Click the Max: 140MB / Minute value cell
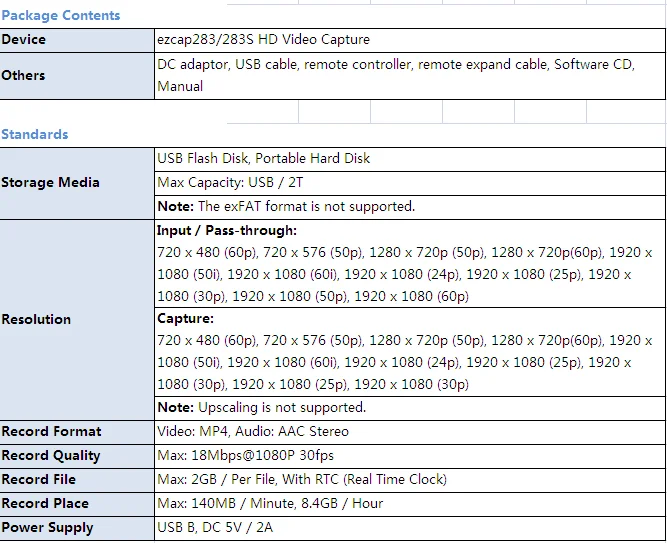The width and height of the screenshot is (667, 543). click(270, 503)
